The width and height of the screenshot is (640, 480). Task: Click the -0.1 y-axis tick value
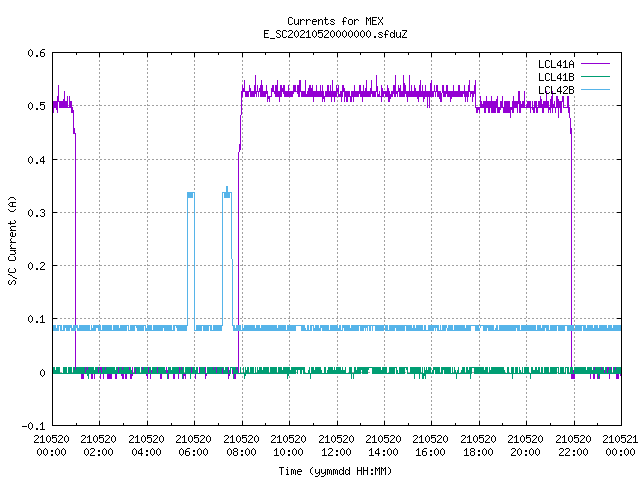pyautogui.click(x=33, y=426)
